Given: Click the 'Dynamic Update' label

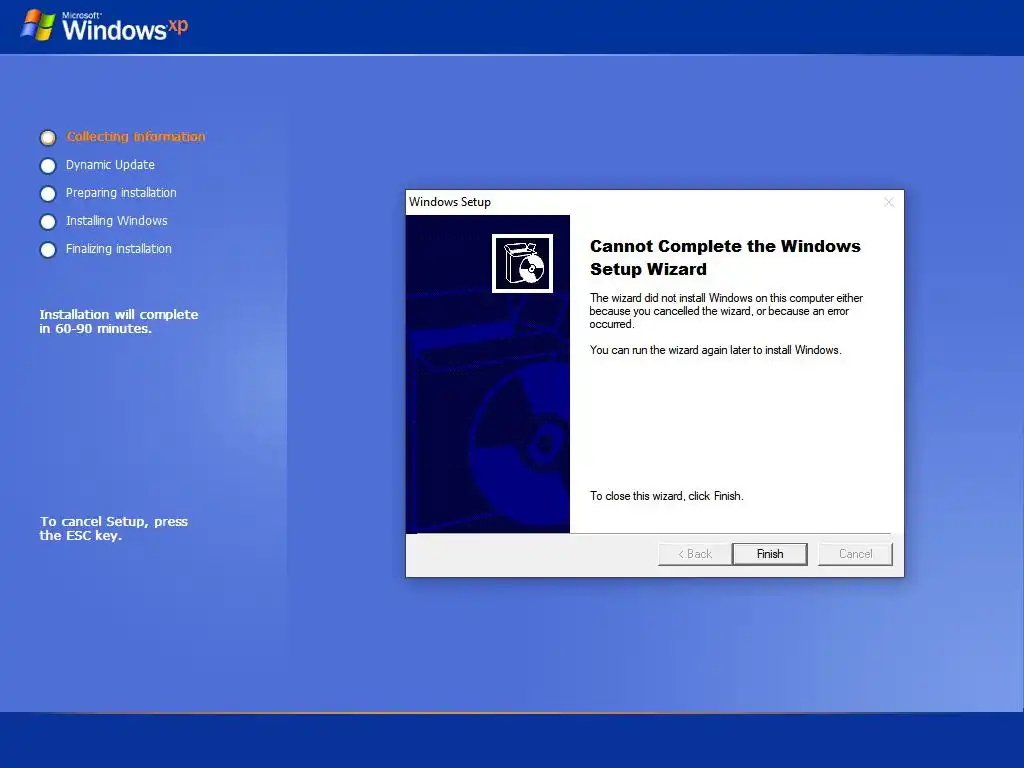Looking at the screenshot, I should (x=110, y=165).
